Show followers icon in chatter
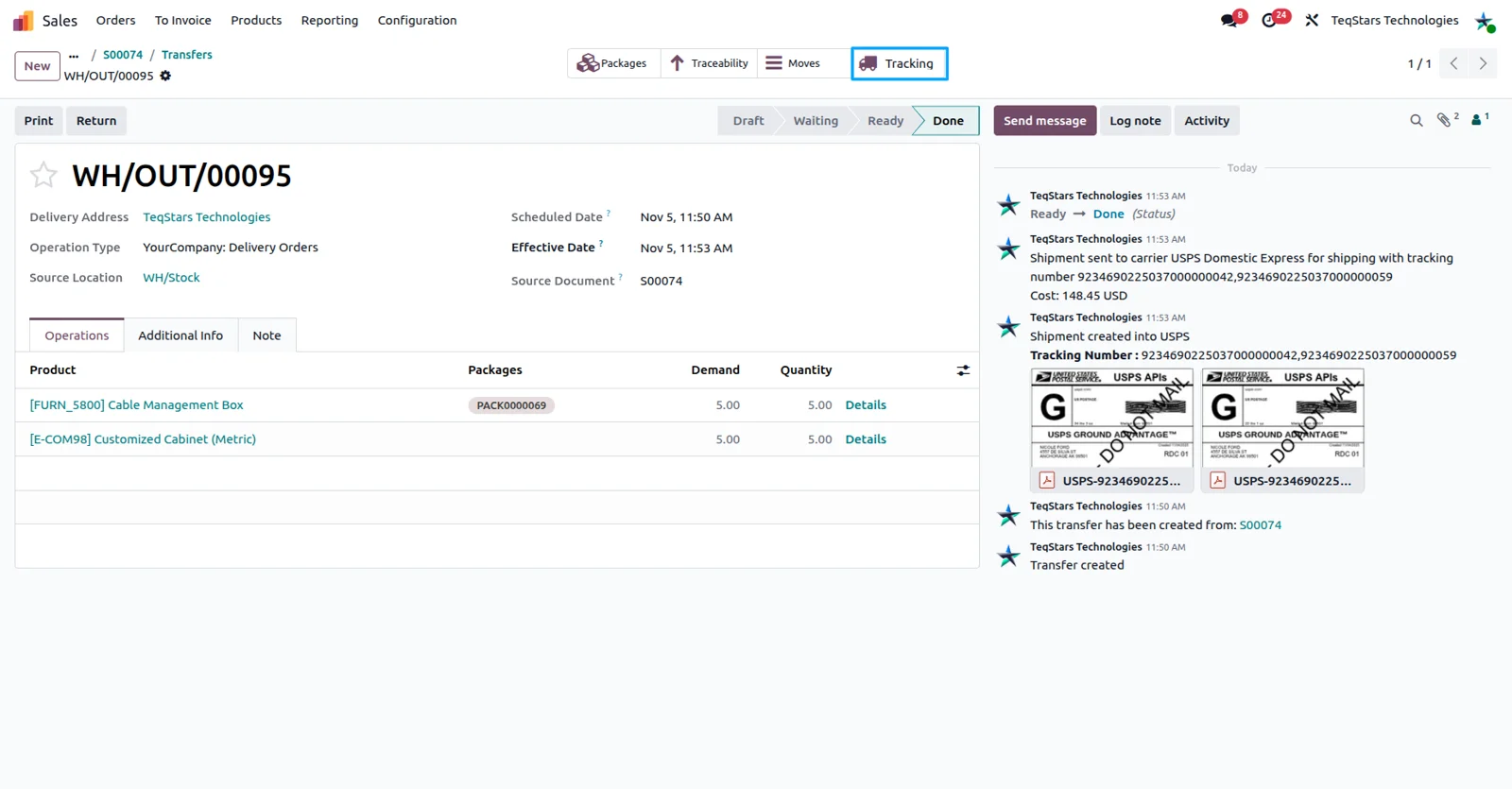The image size is (1512, 789). [x=1478, y=120]
